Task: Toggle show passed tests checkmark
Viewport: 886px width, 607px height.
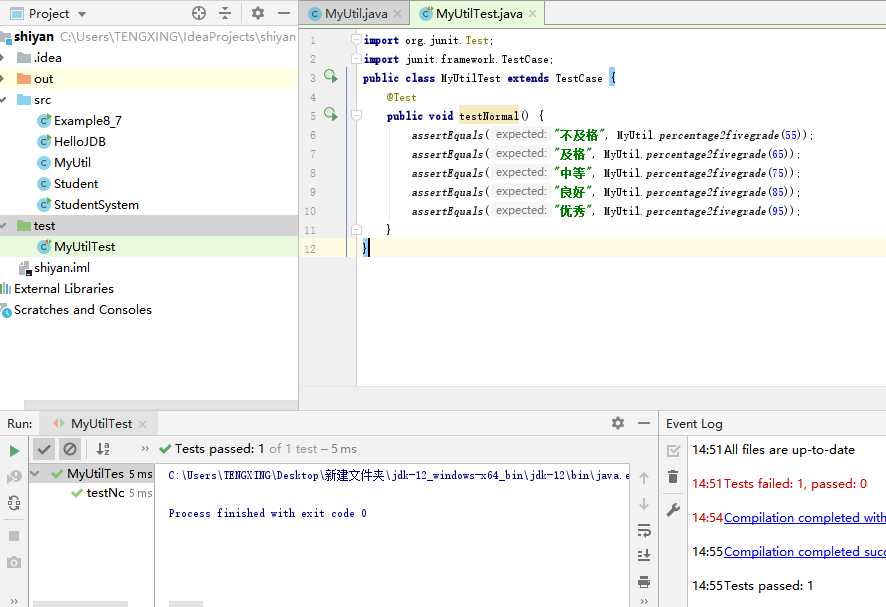Action: [44, 449]
